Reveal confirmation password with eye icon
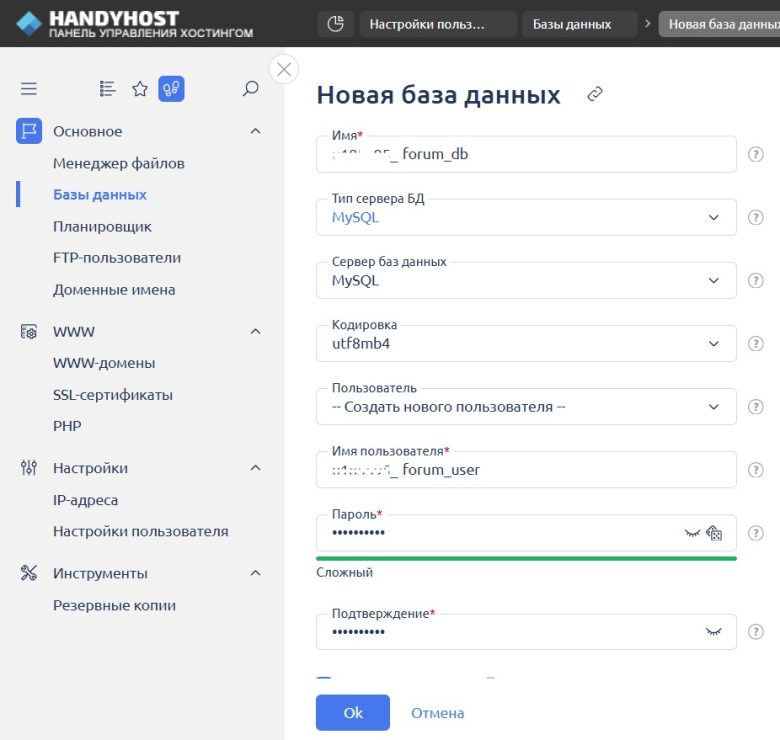Viewport: 780px width, 740px height. [x=713, y=632]
